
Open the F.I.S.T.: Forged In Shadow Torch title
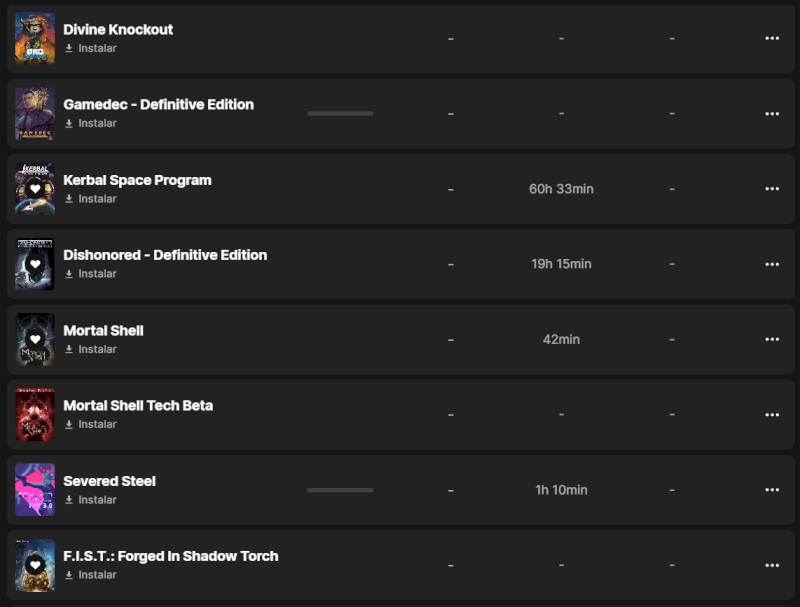pyautogui.click(x=171, y=556)
